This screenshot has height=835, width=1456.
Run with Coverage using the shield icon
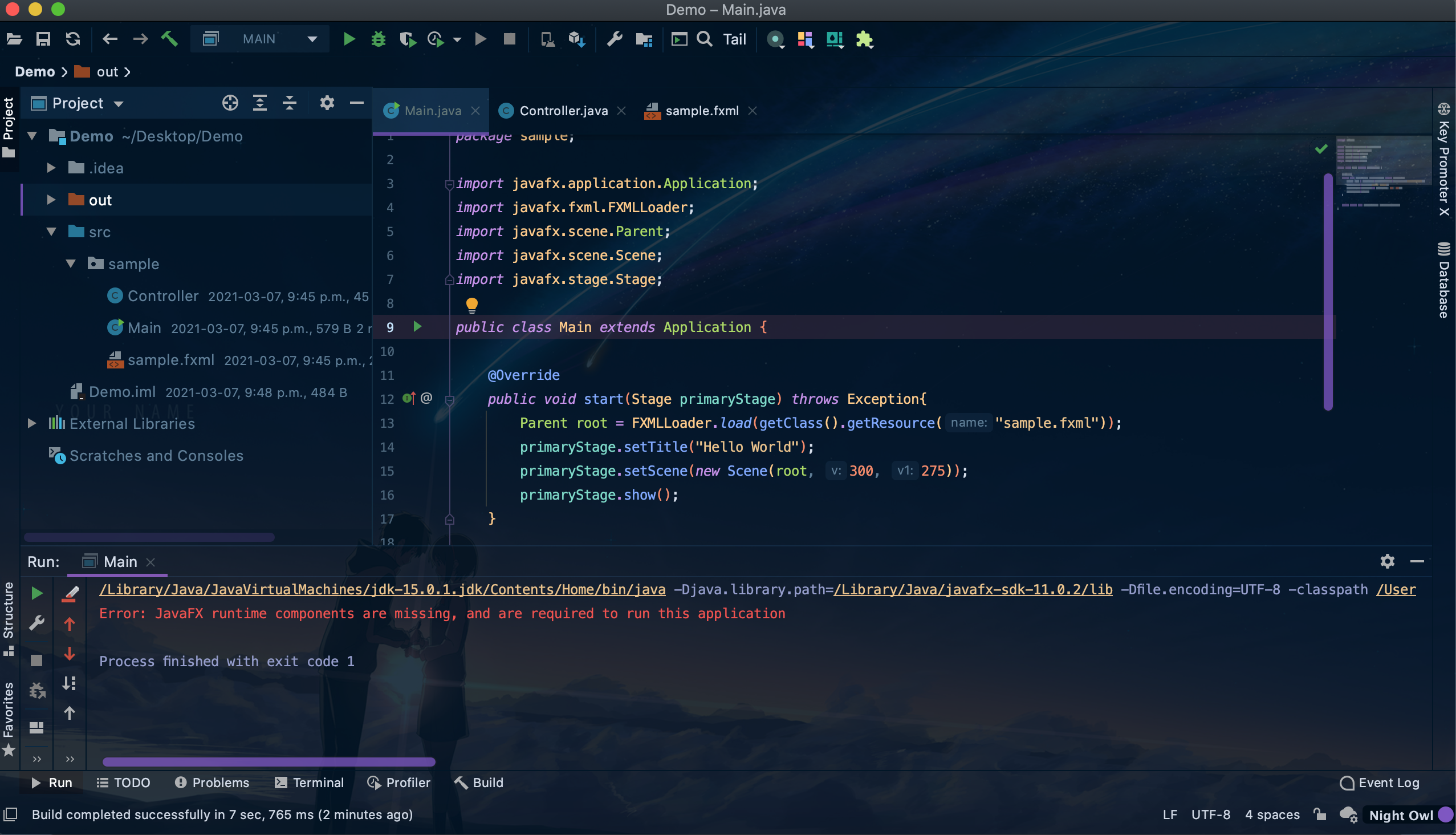coord(408,38)
